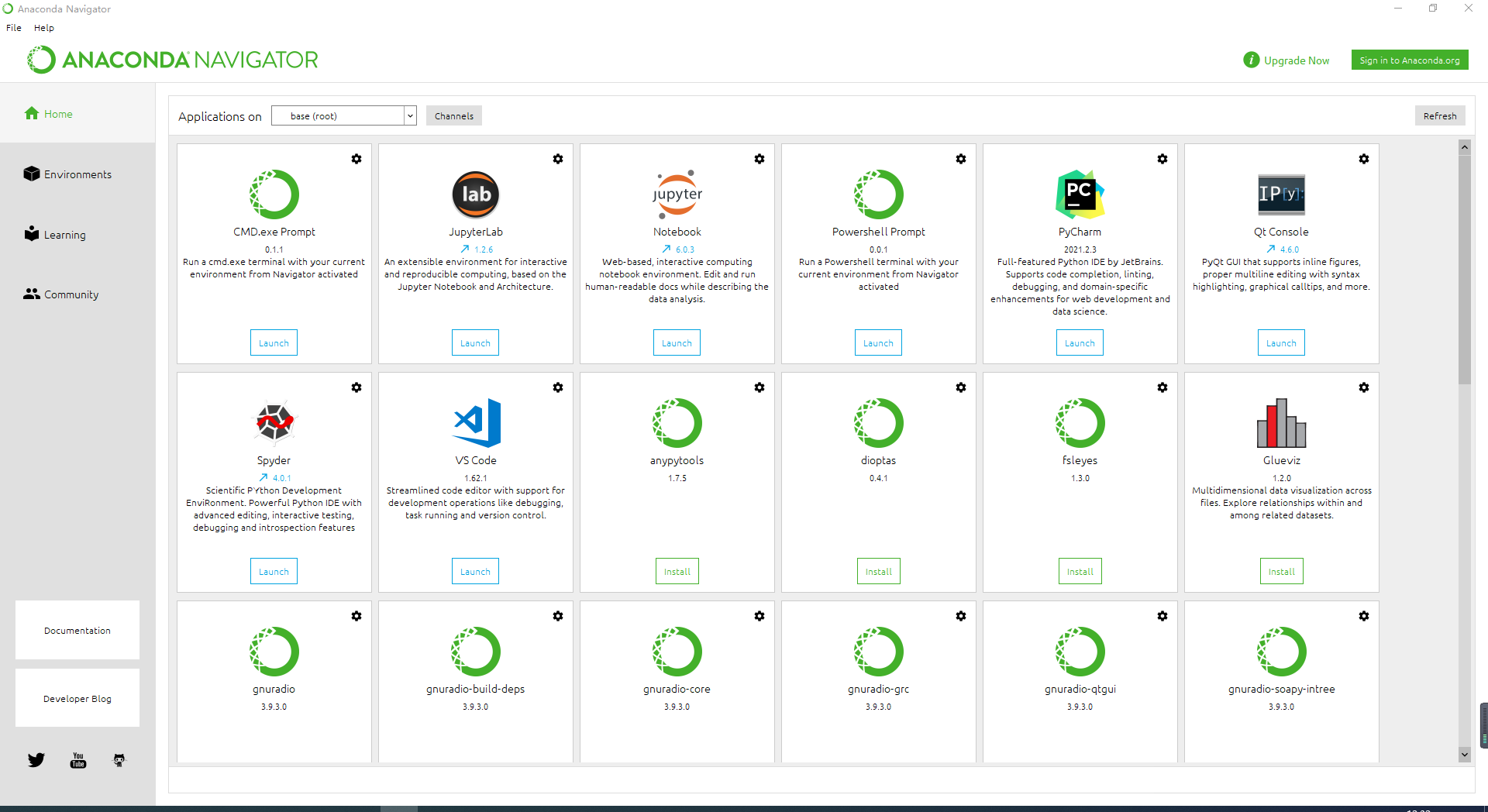Open settings gear on gnuradio-soapy-intree card
The width and height of the screenshot is (1488, 812).
(1364, 616)
